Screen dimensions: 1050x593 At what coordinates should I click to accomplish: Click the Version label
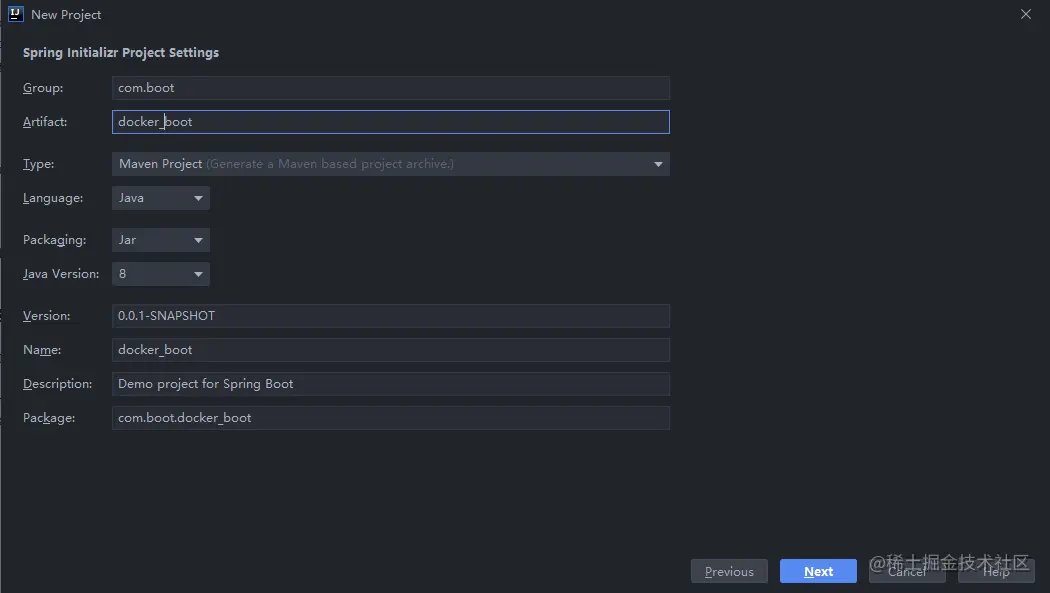[x=46, y=316]
